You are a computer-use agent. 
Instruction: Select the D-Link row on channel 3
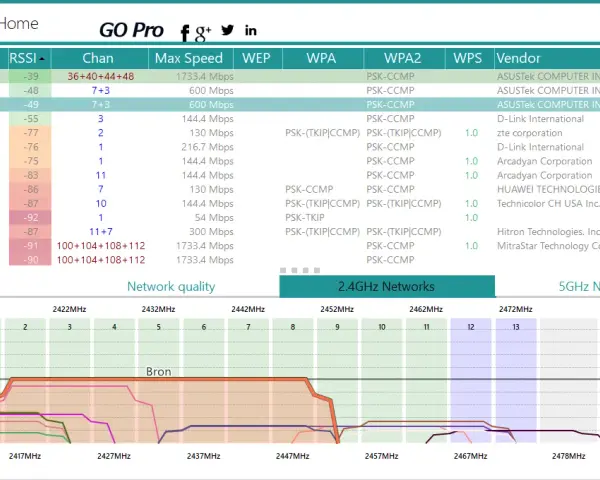point(300,119)
